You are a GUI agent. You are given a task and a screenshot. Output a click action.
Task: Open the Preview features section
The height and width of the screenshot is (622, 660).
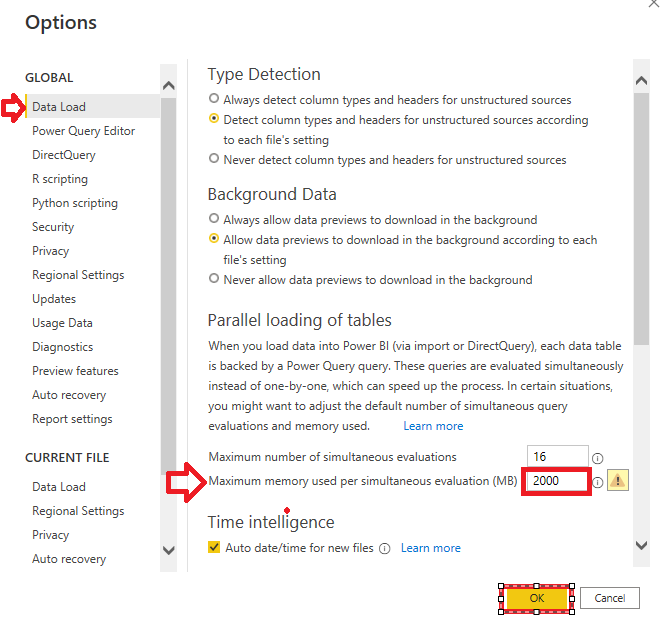(x=75, y=371)
